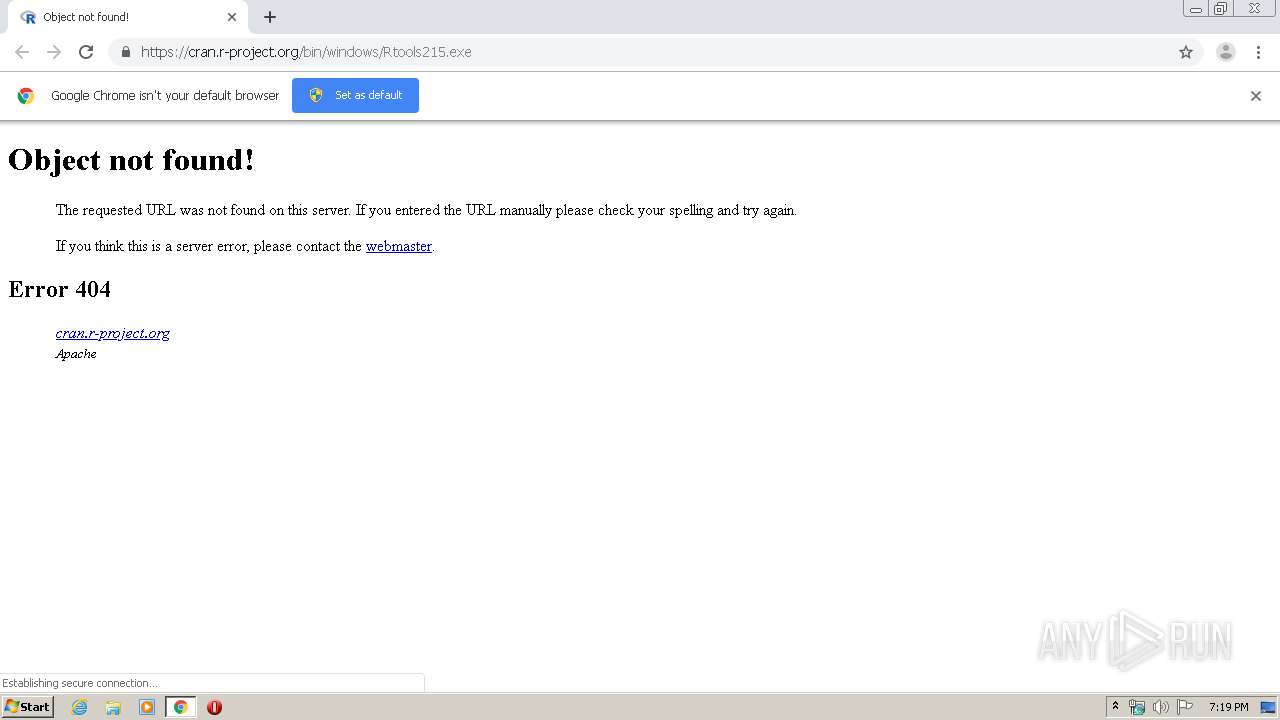The height and width of the screenshot is (720, 1280).
Task: Open the Chrome profile avatar
Action: pos(1226,52)
